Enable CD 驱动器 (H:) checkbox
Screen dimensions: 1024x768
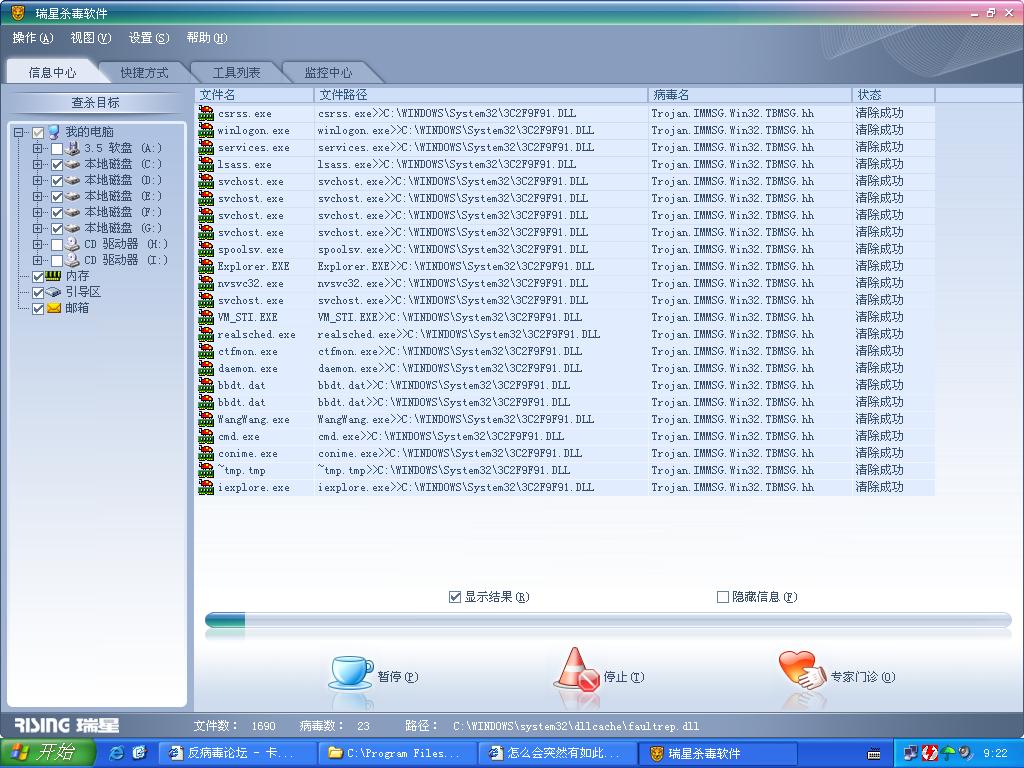point(57,245)
